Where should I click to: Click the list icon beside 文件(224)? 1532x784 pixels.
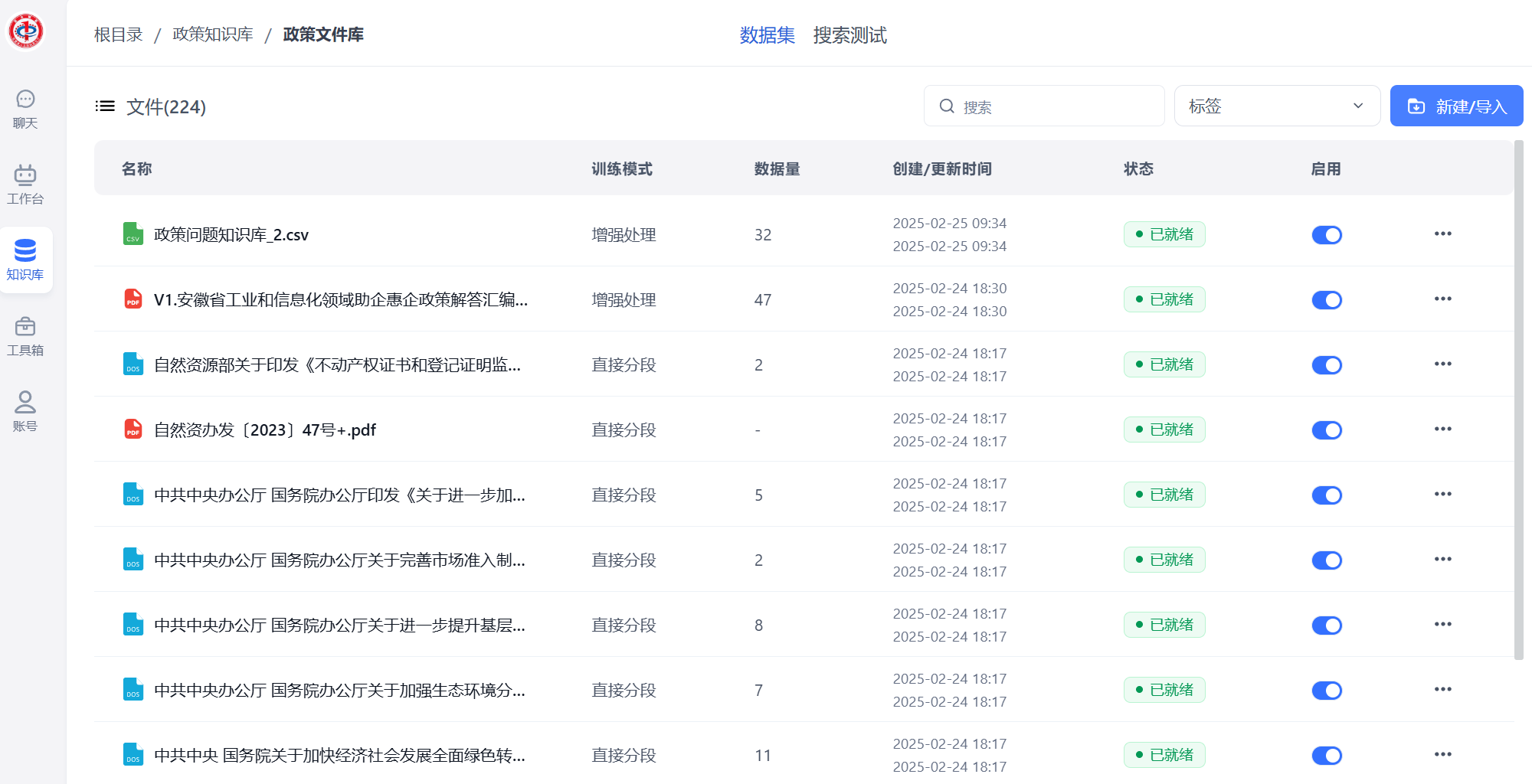pyautogui.click(x=105, y=106)
